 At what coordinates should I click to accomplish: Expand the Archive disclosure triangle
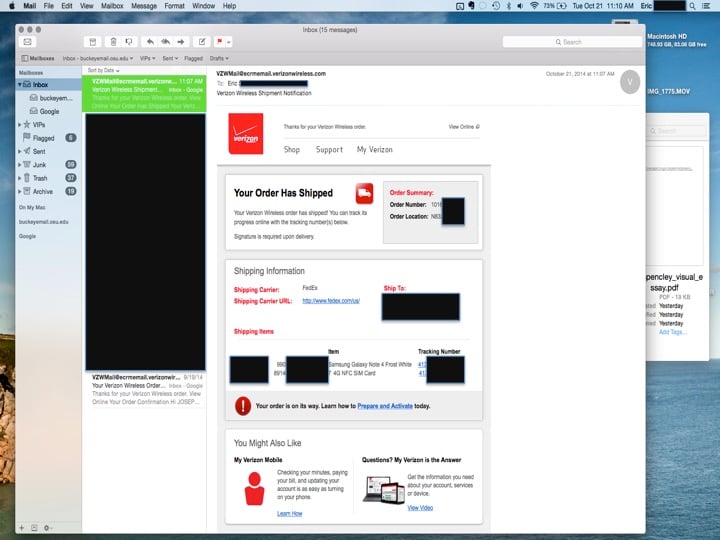pyautogui.click(x=20, y=191)
